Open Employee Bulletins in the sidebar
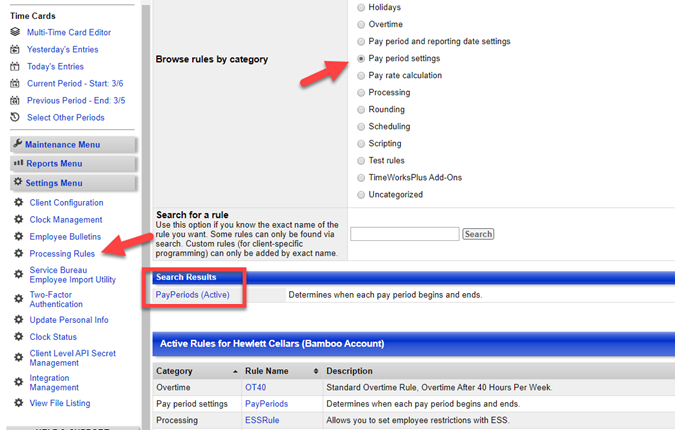The height and width of the screenshot is (430, 675). [65, 237]
